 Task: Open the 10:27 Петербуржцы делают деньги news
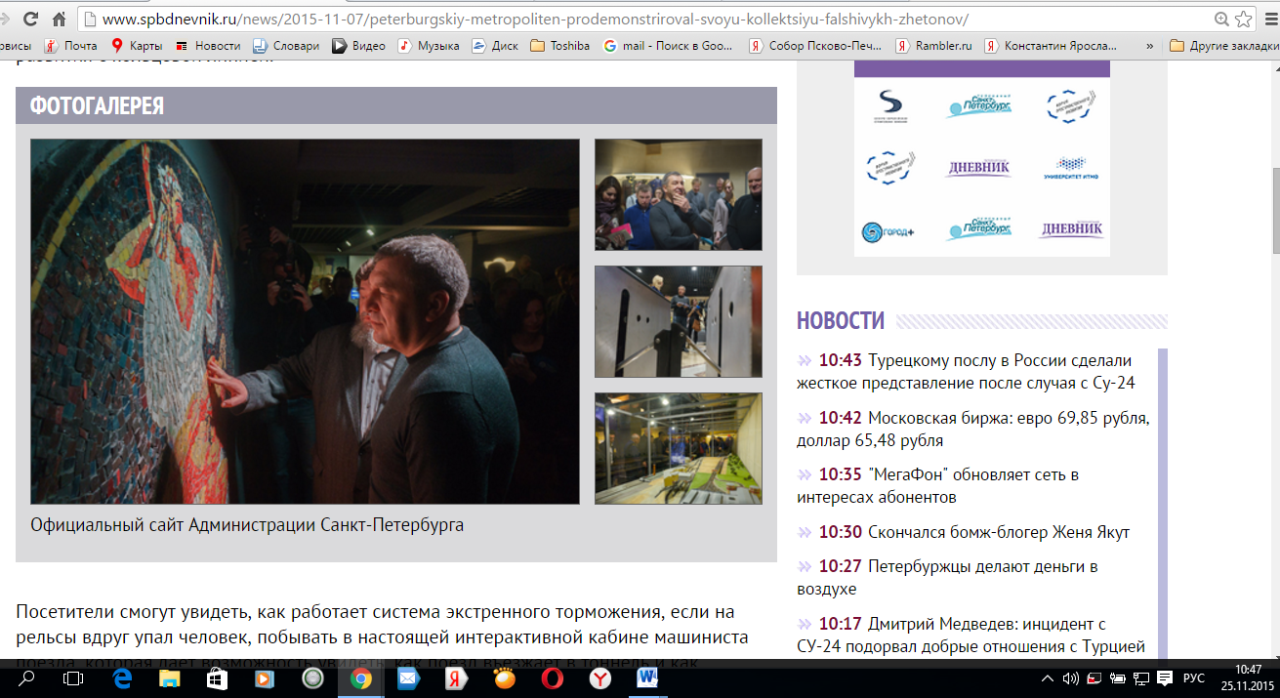[948, 578]
